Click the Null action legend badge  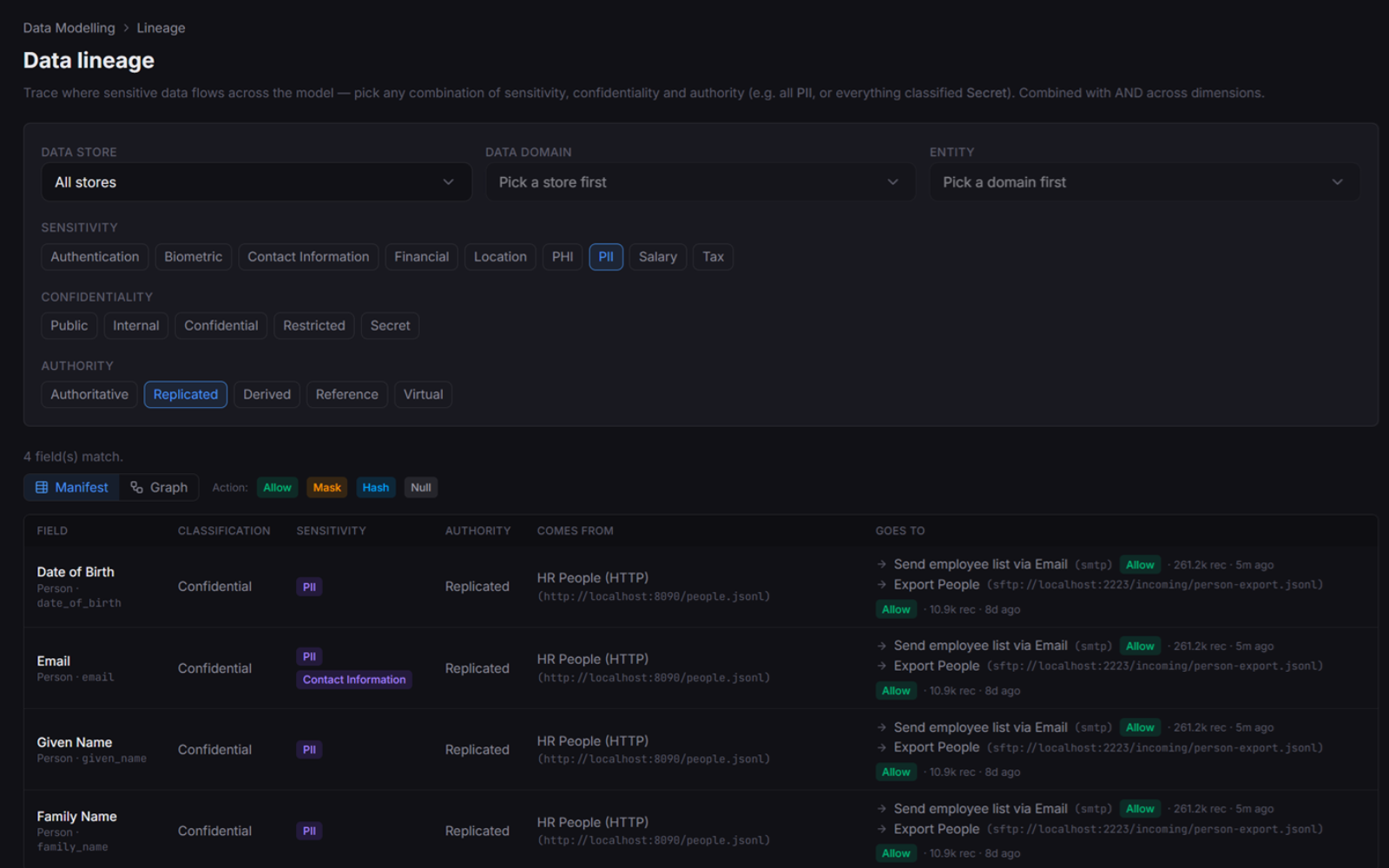(x=421, y=488)
